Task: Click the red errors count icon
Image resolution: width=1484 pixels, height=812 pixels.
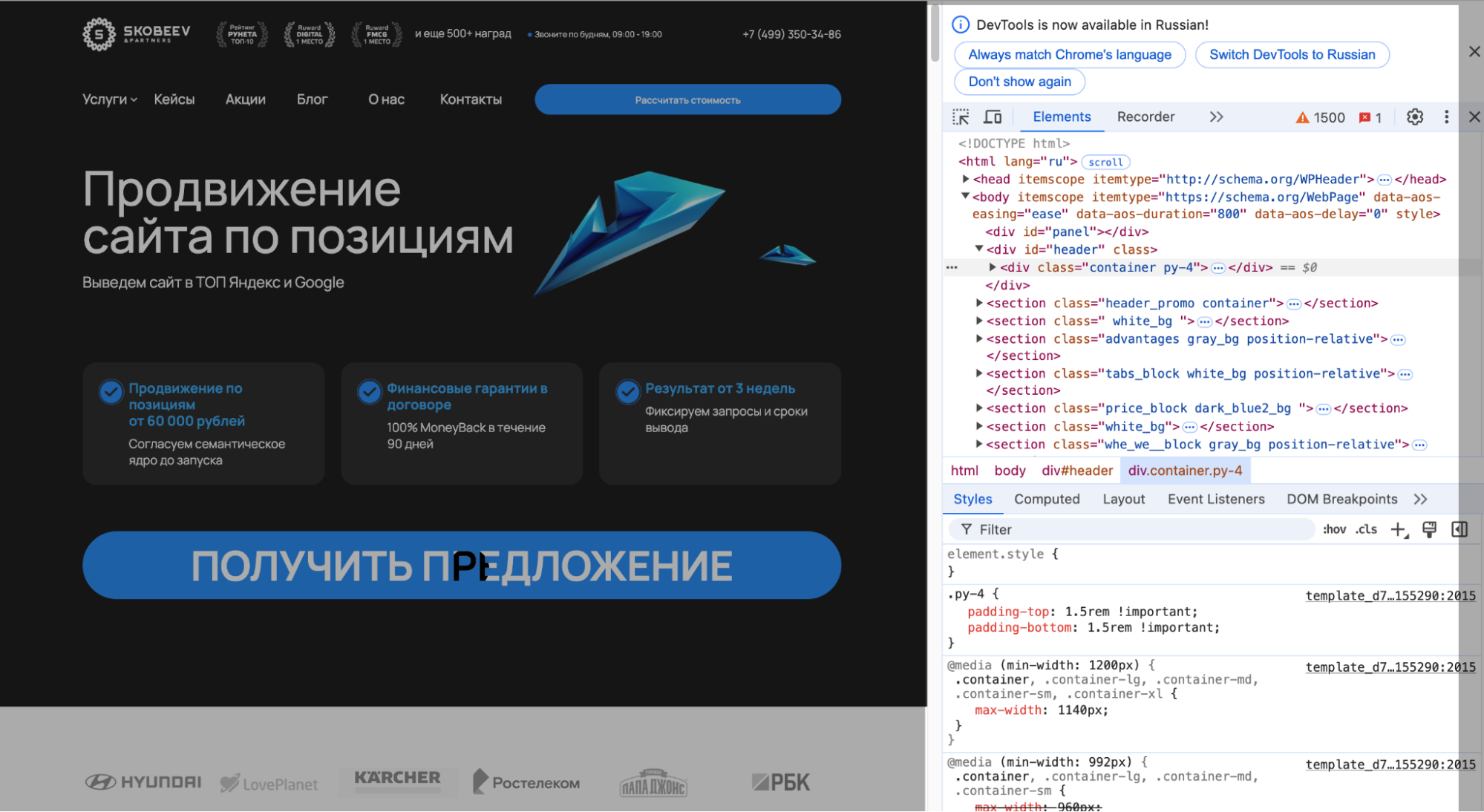Action: pyautogui.click(x=1364, y=118)
